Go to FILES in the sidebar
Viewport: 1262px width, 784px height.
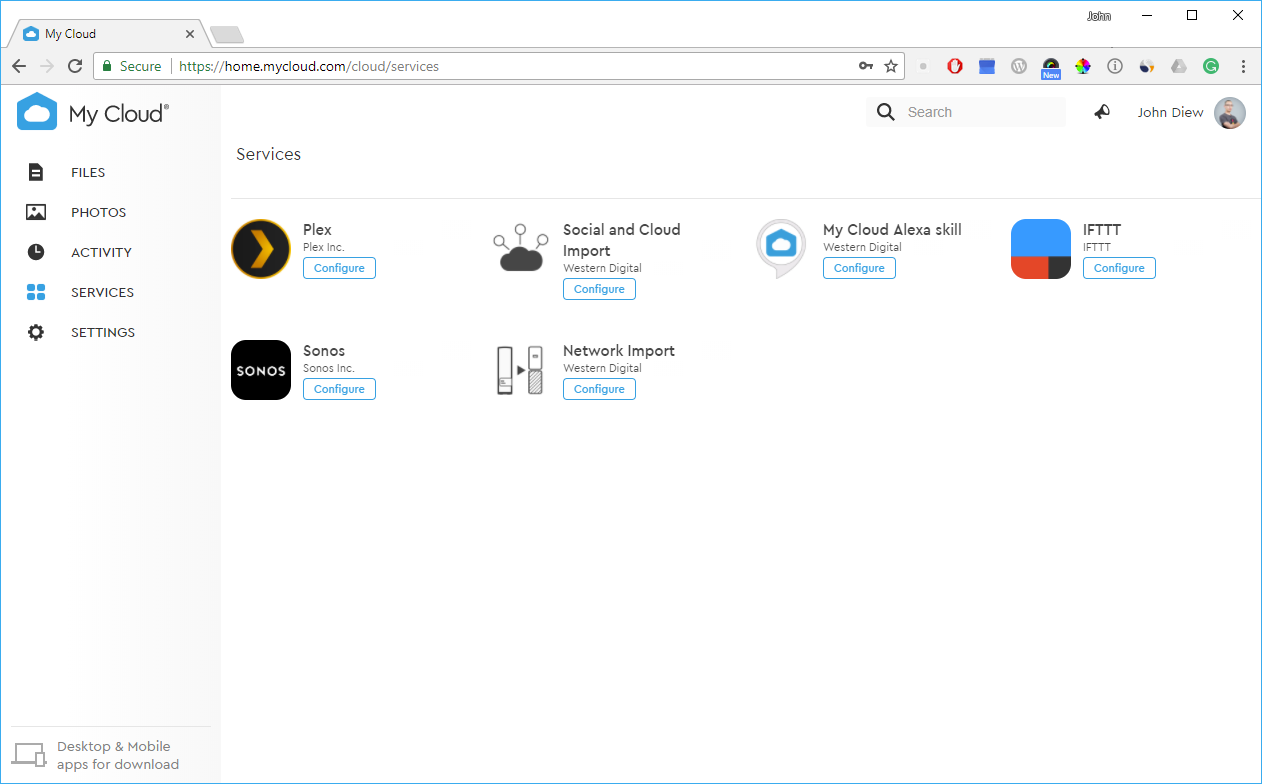88,172
